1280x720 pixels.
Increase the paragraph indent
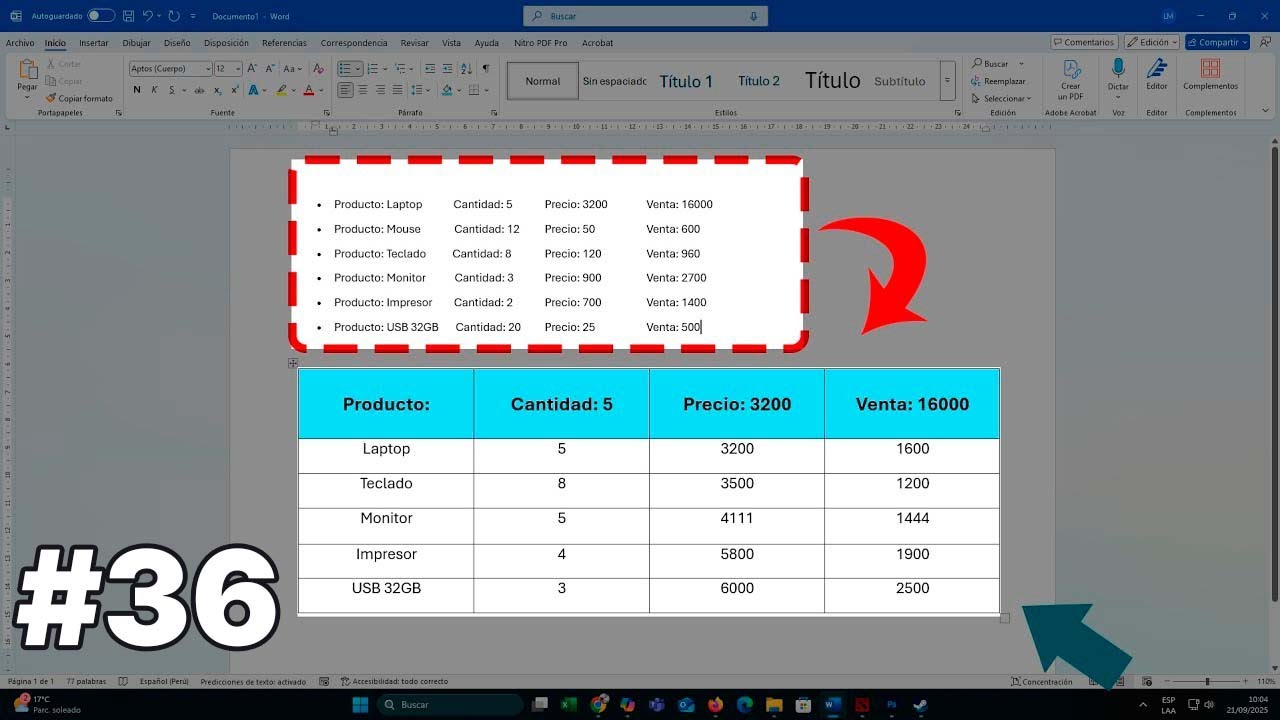(448, 69)
